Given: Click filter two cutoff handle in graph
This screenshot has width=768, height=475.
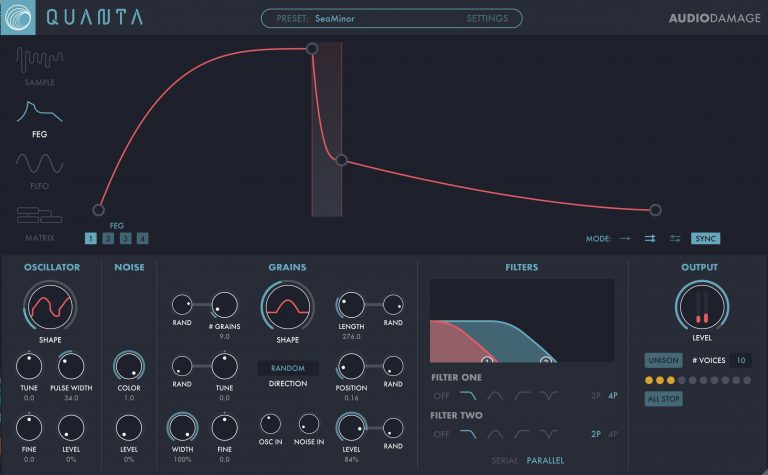Looking at the screenshot, I should [546, 361].
